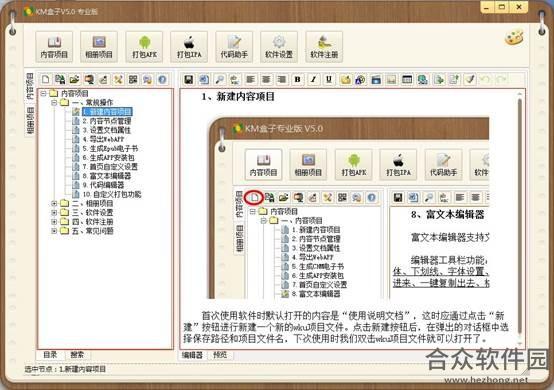
Task: Switch to the 目录 tab below the tree
Action: coord(50,355)
